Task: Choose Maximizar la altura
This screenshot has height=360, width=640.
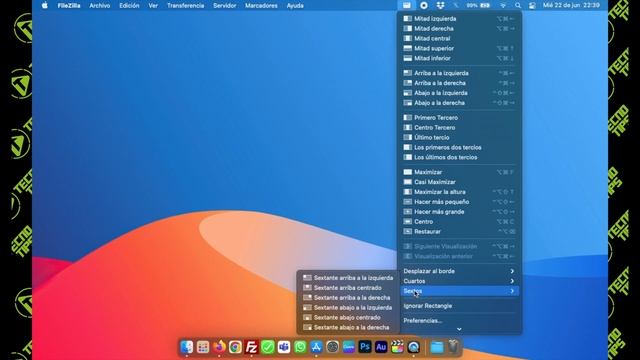Action: click(x=459, y=192)
